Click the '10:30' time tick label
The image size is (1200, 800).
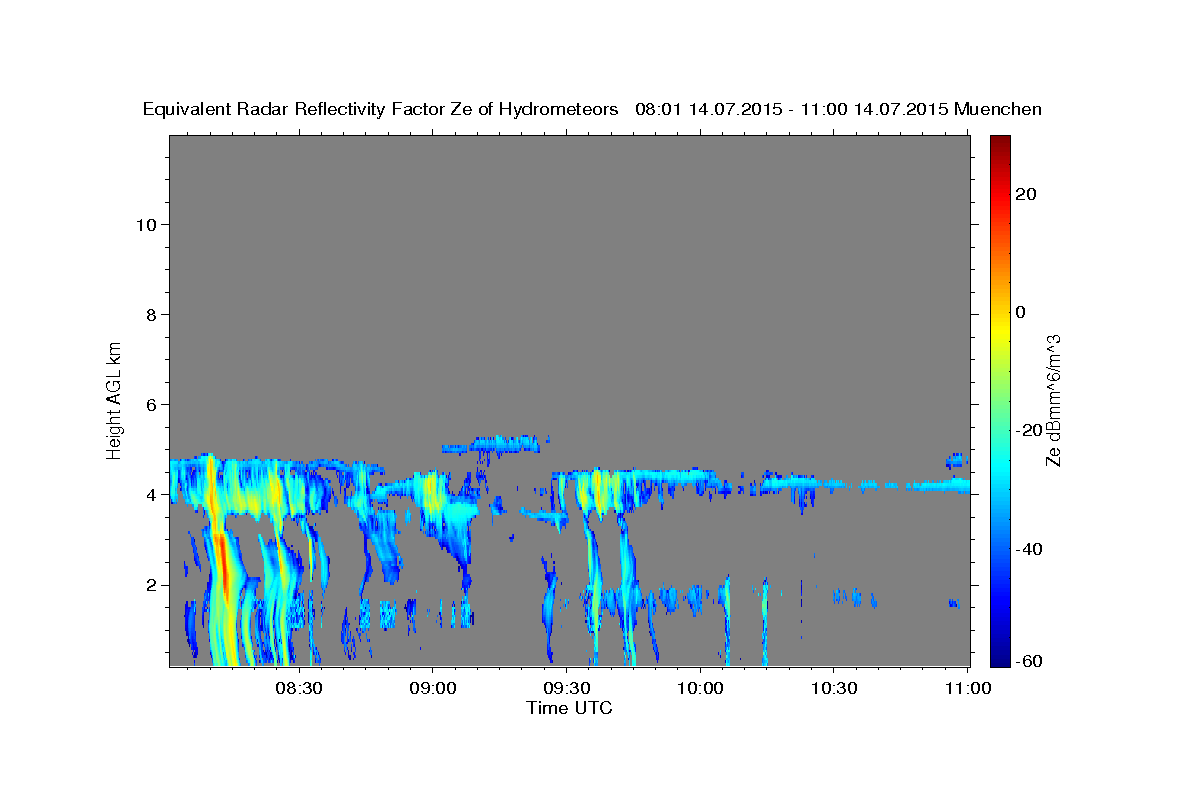pyautogui.click(x=834, y=688)
